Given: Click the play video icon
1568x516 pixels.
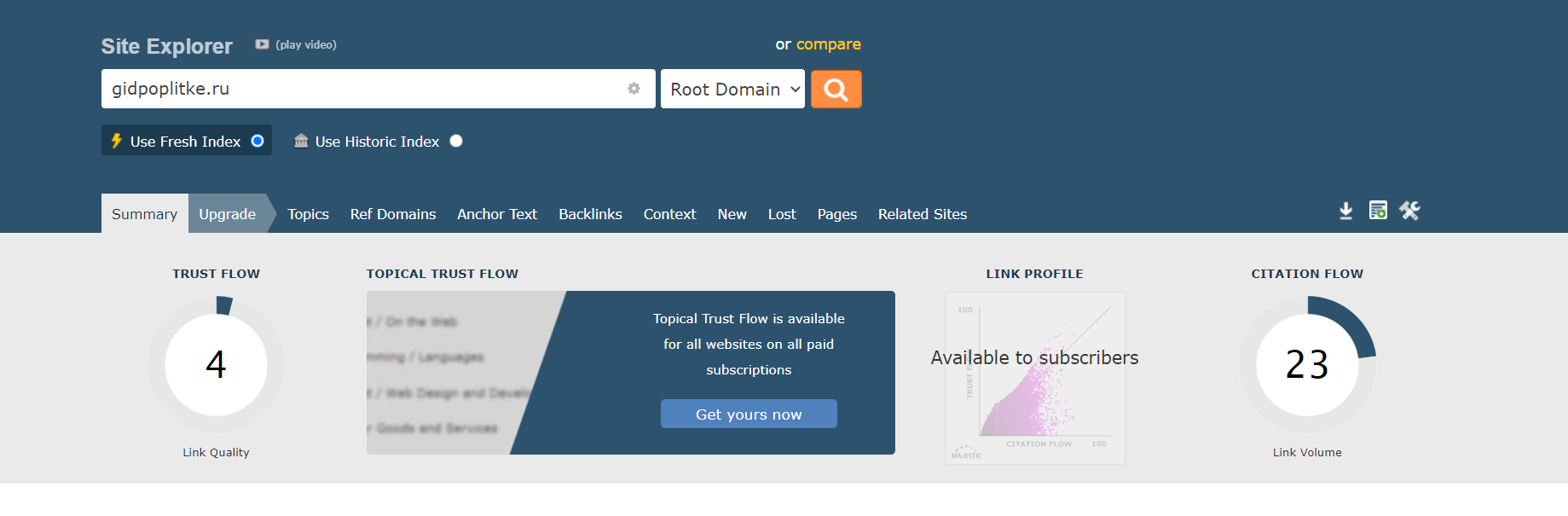Looking at the screenshot, I should tap(262, 44).
